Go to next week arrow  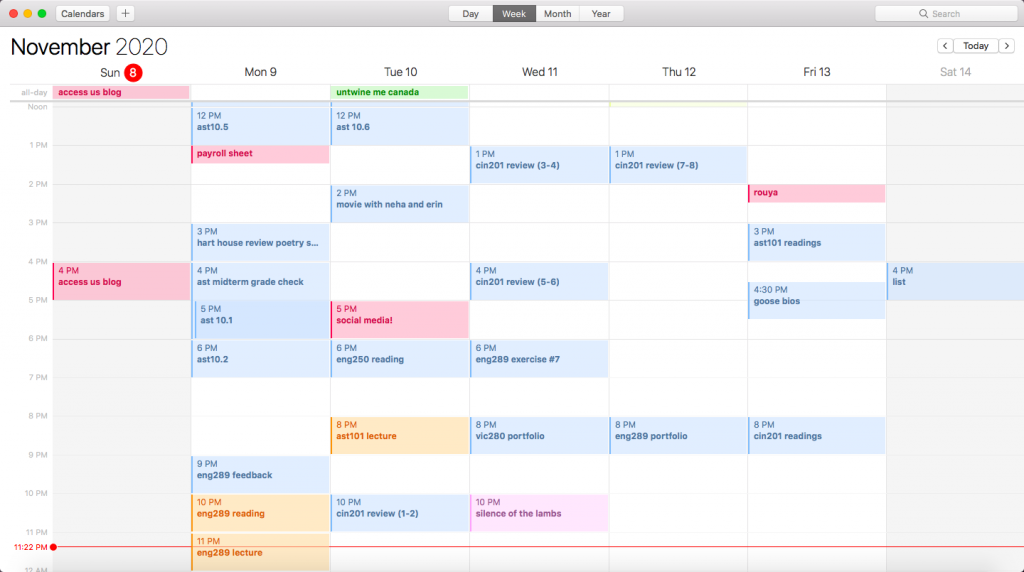(x=1006, y=46)
